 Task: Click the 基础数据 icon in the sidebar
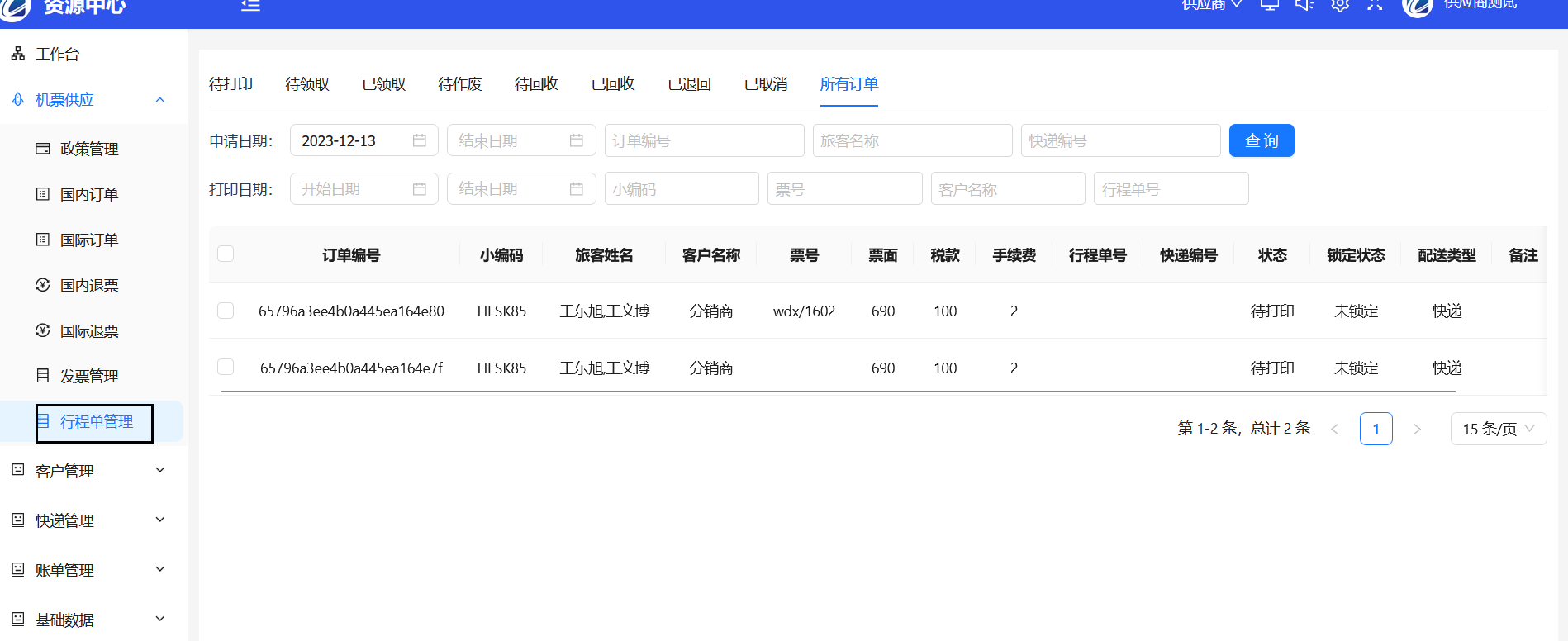tap(18, 620)
